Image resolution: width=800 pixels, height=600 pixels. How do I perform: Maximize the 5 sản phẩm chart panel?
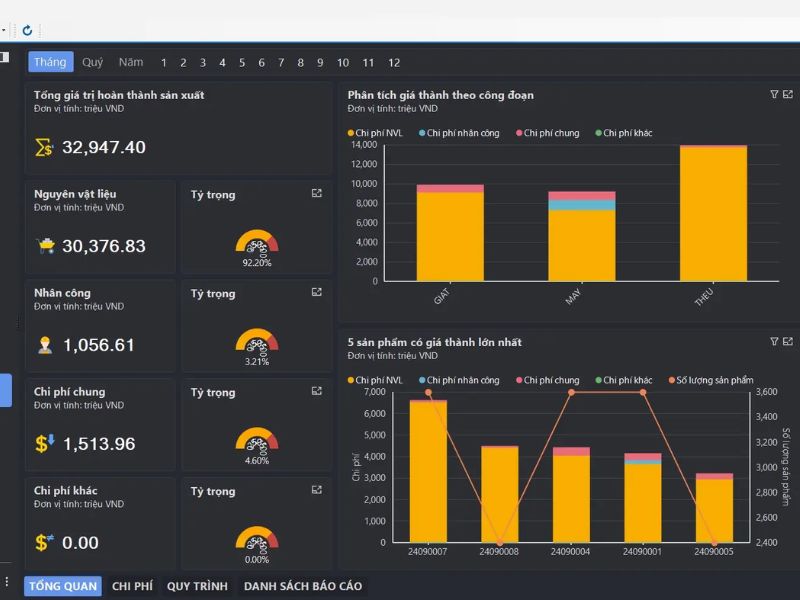(x=788, y=341)
